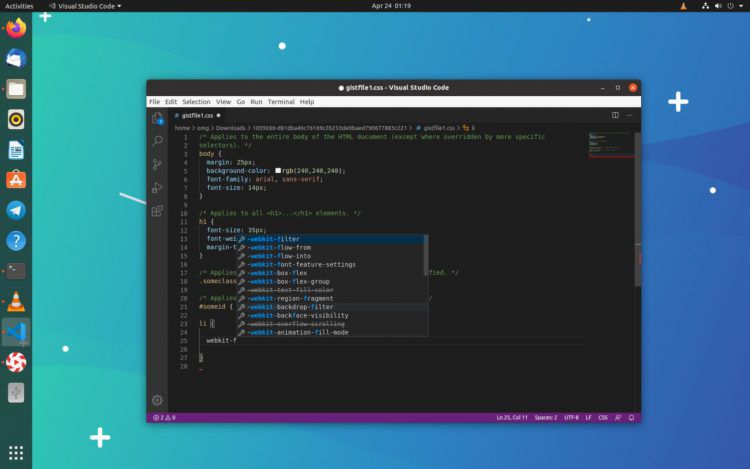
Task: Select -webkit-flow-into suggestion
Action: pyautogui.click(x=330, y=256)
